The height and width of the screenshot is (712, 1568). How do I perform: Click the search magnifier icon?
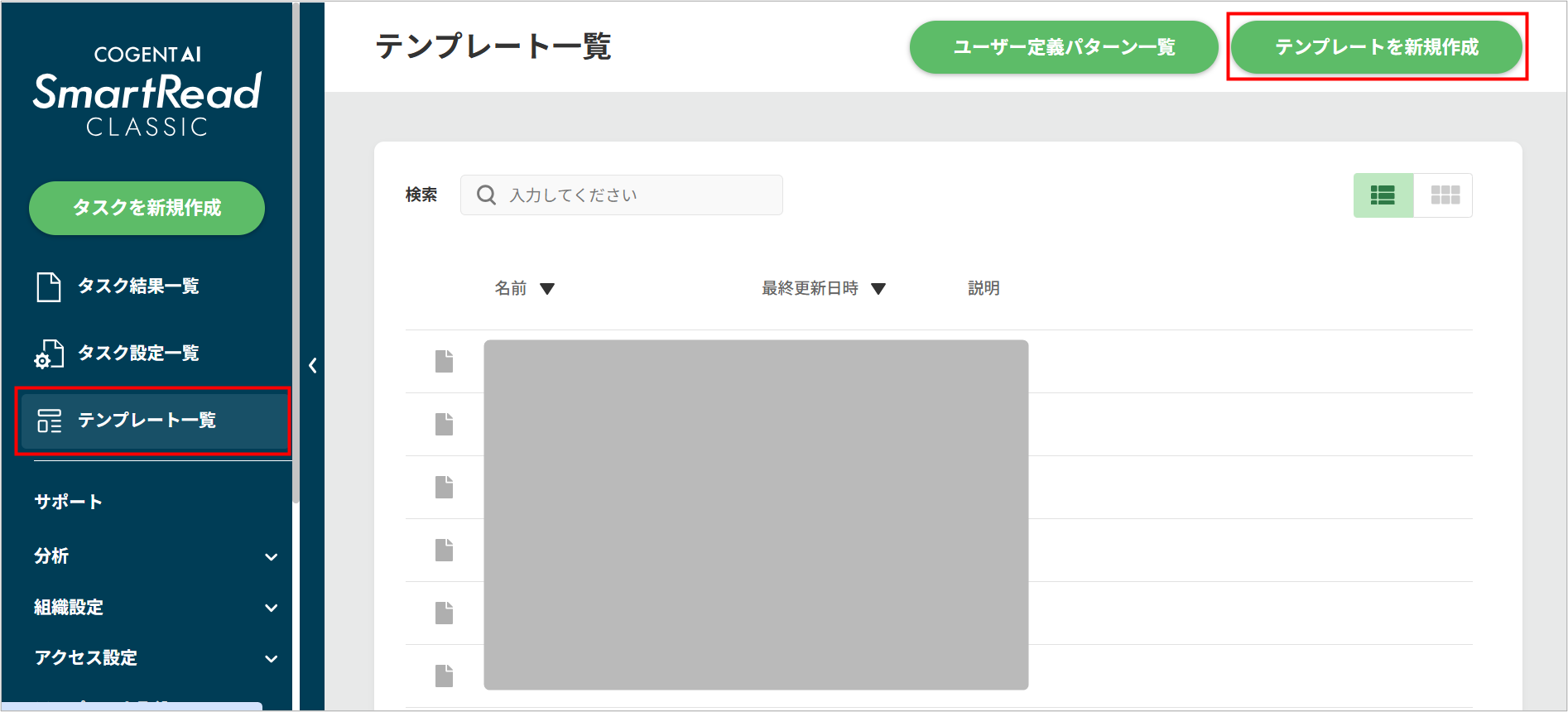(x=487, y=195)
